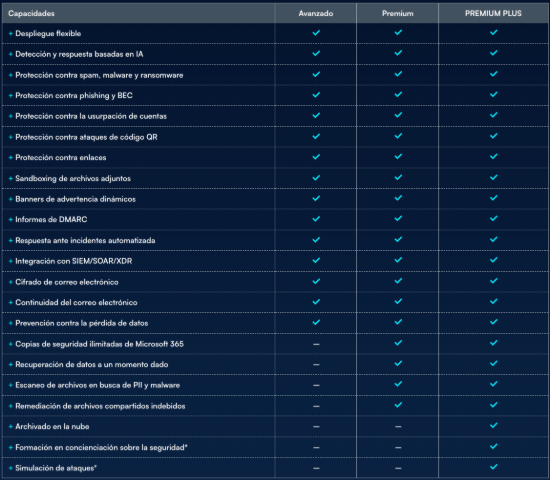The image size is (550, 480).
Task: Expand Integración con SIEM/SOAR/XDR
Action: 11,261
